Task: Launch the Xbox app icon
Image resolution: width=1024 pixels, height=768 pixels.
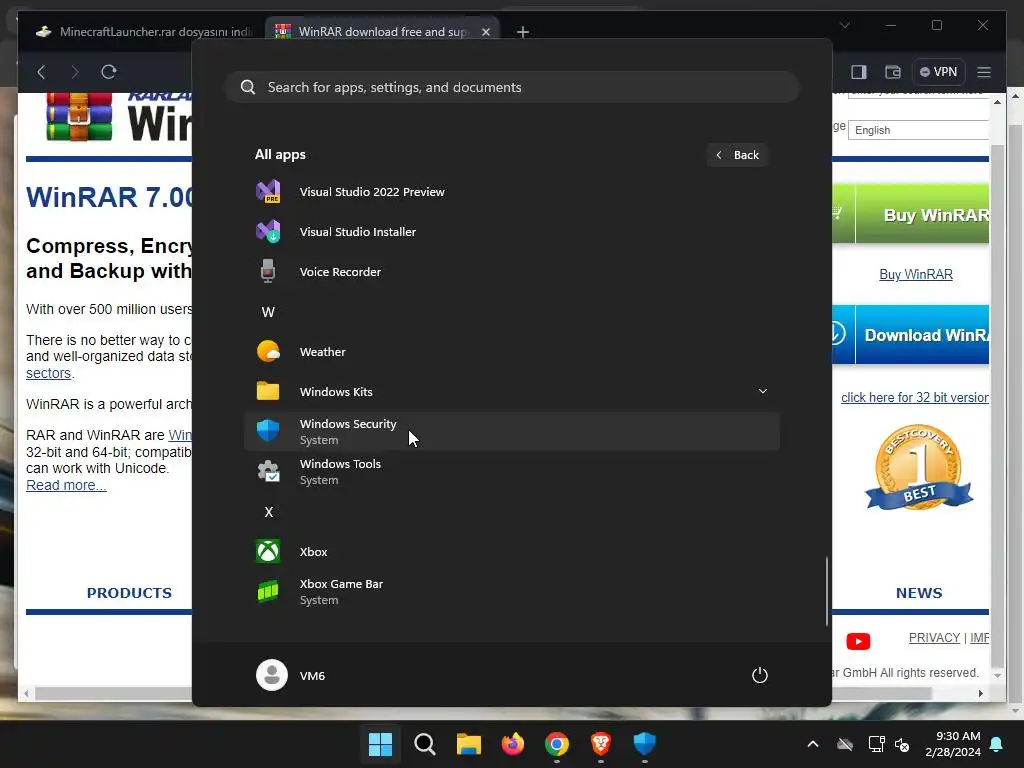Action: pyautogui.click(x=268, y=552)
